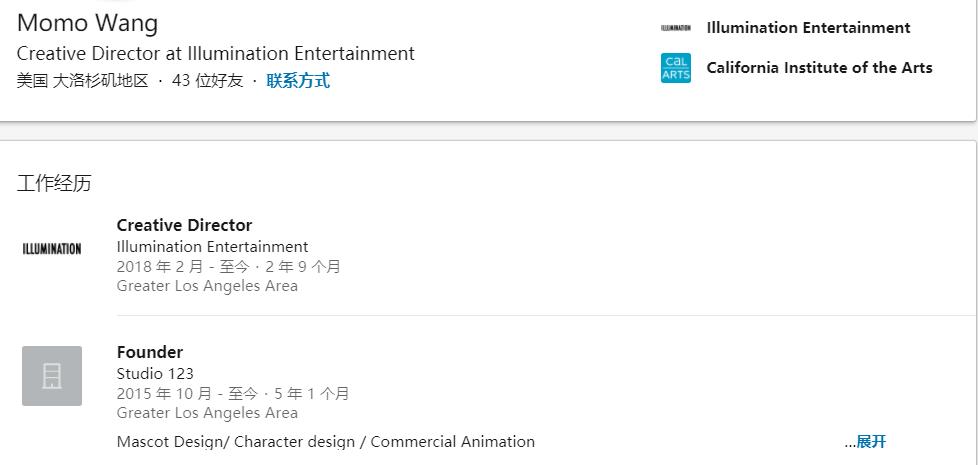Click the 43 位好友 connections count
The image size is (978, 465).
[207, 81]
